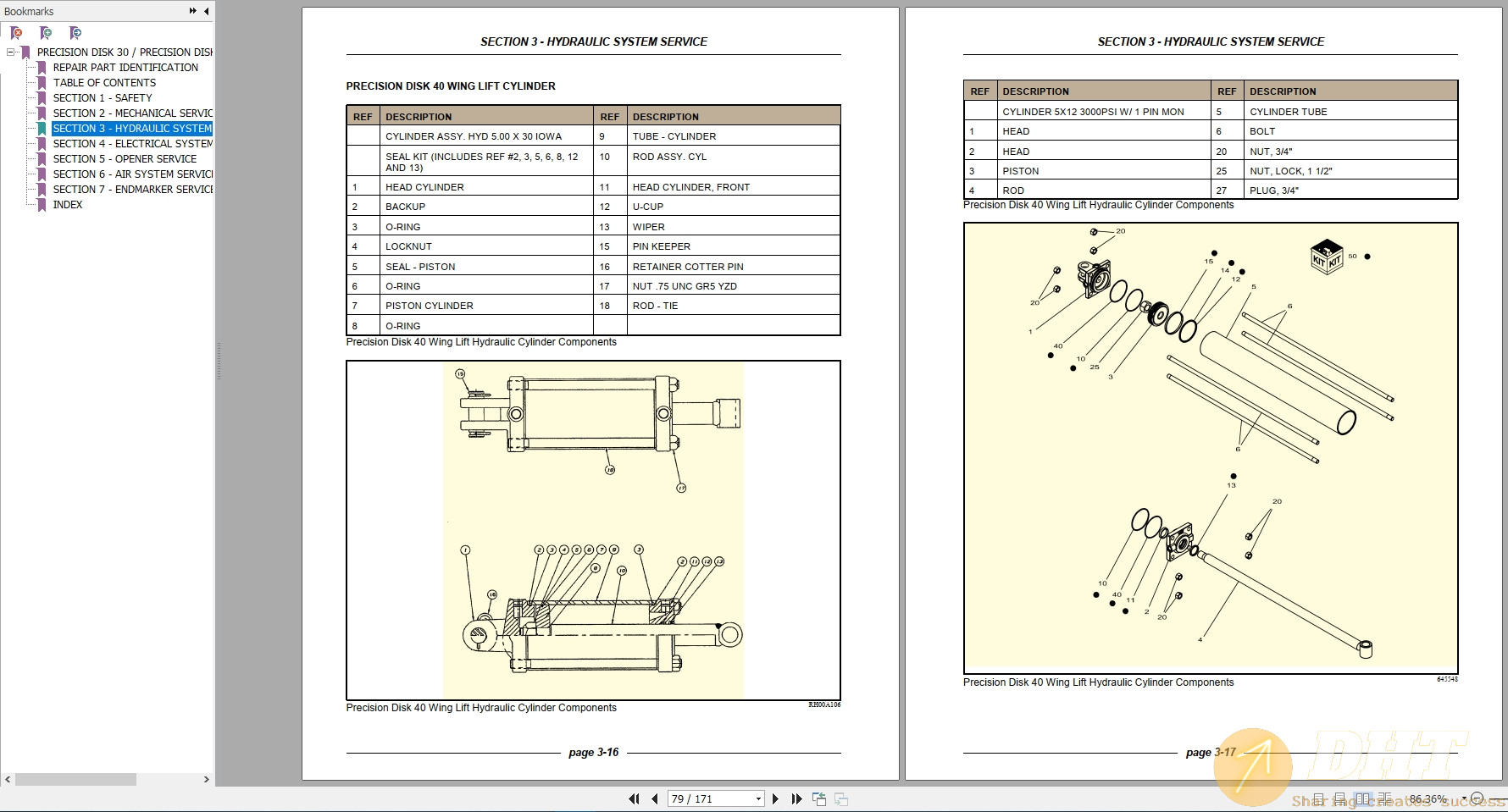Click the WIPER table cell
The image size is (1508, 812).
[734, 227]
